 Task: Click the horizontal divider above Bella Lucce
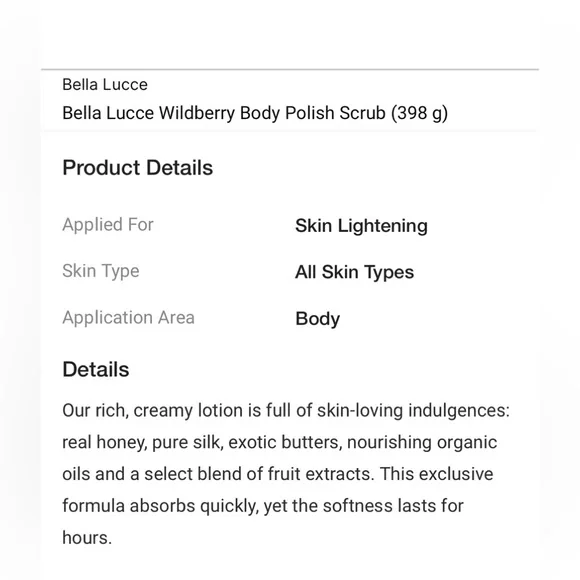point(290,69)
